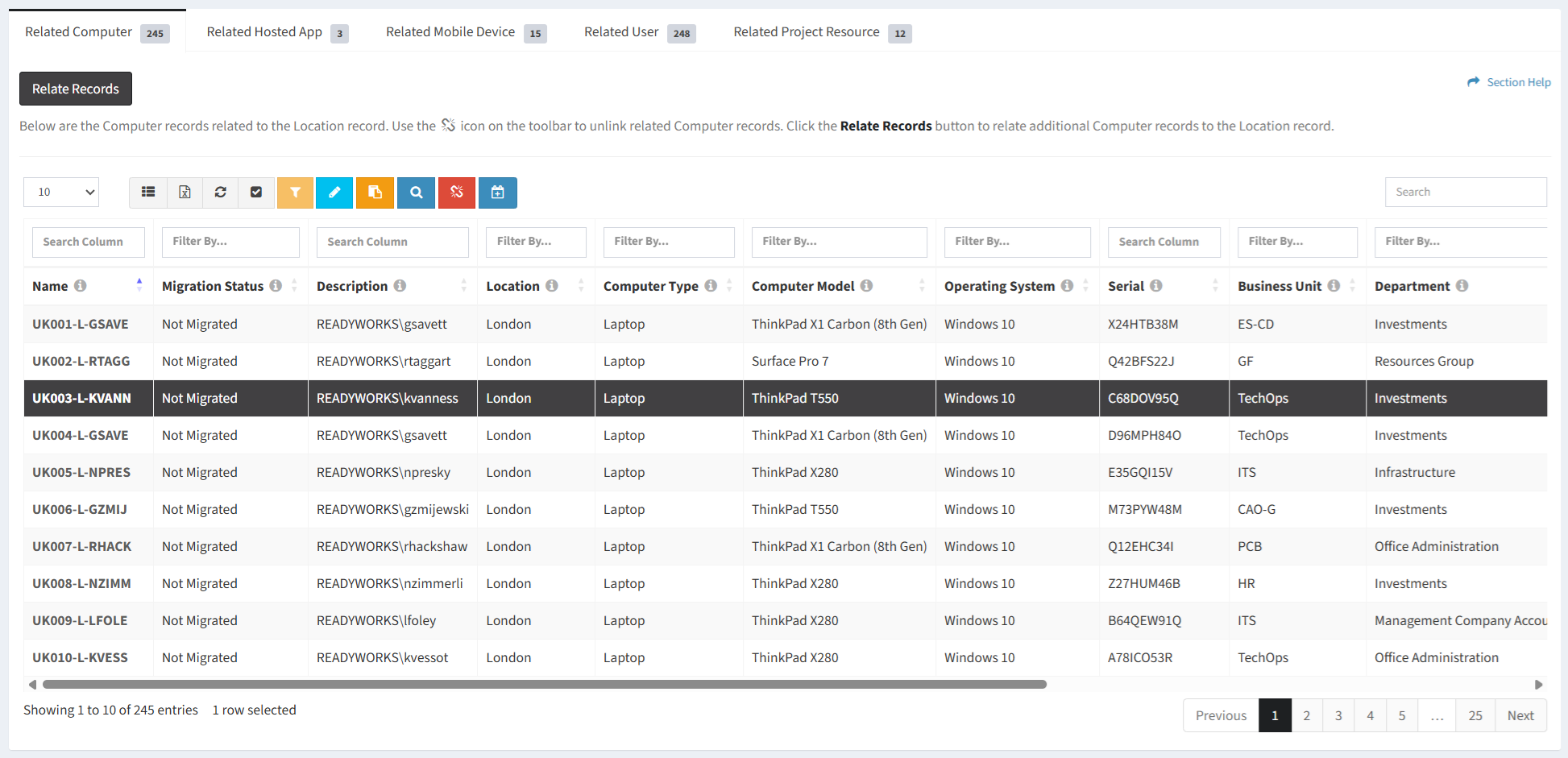Click the calendar-plus schedule icon
The height and width of the screenshot is (758, 1568).
point(498,193)
